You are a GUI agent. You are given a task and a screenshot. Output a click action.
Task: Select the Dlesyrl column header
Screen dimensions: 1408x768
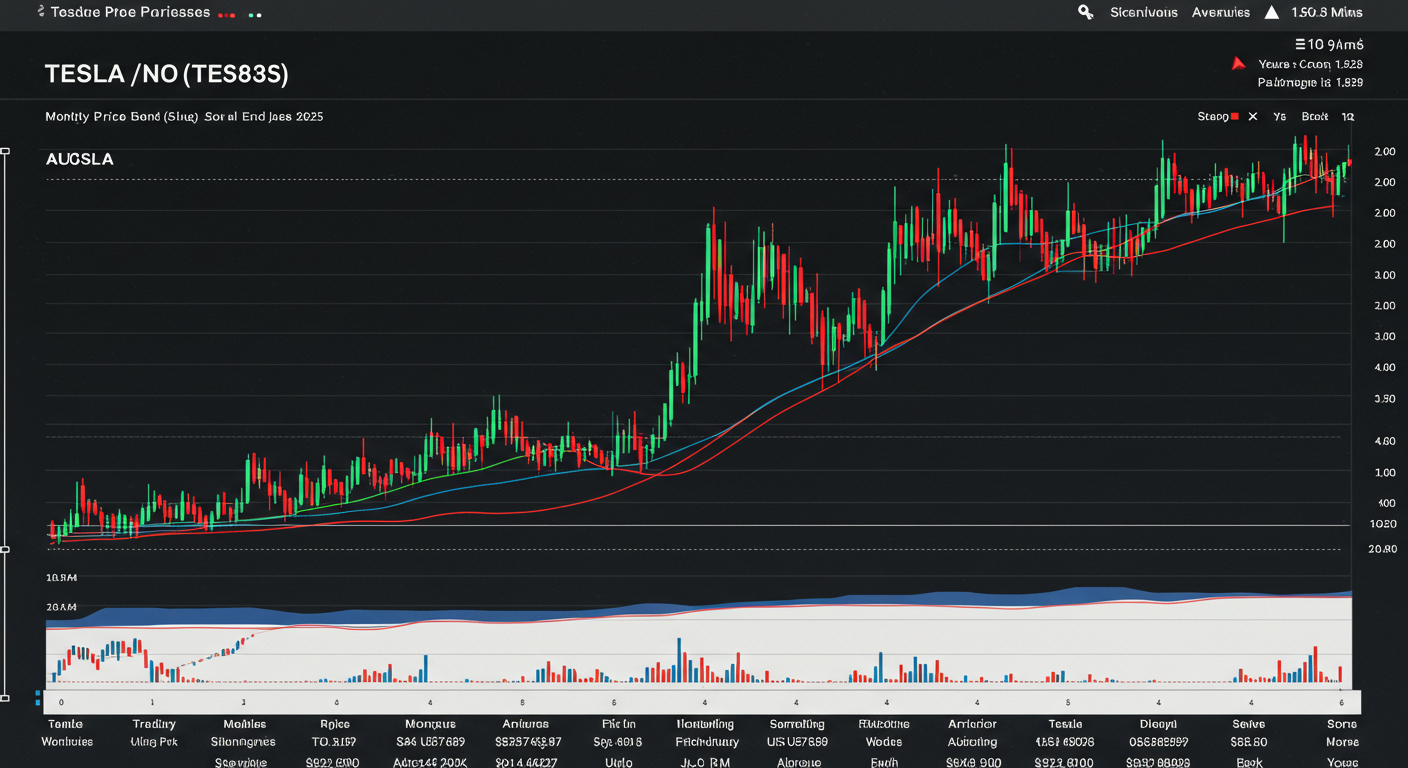tap(1157, 724)
